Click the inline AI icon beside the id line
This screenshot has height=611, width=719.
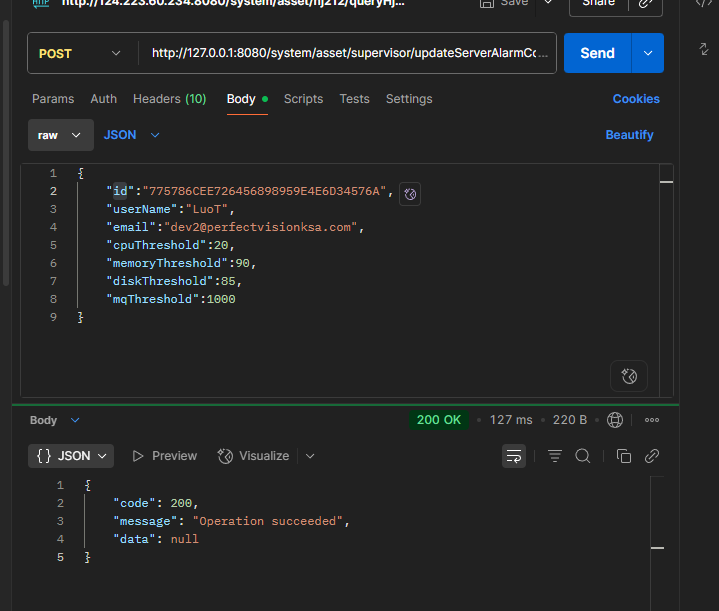[410, 194]
